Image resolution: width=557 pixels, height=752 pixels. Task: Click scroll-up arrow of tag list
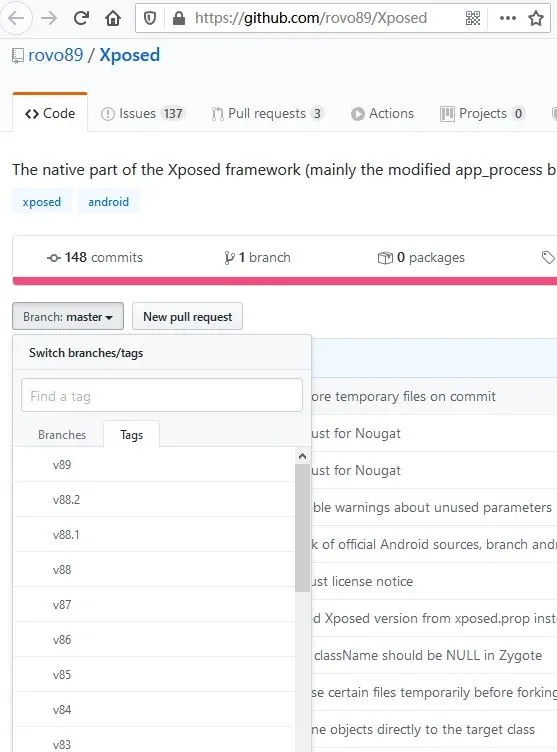point(302,456)
